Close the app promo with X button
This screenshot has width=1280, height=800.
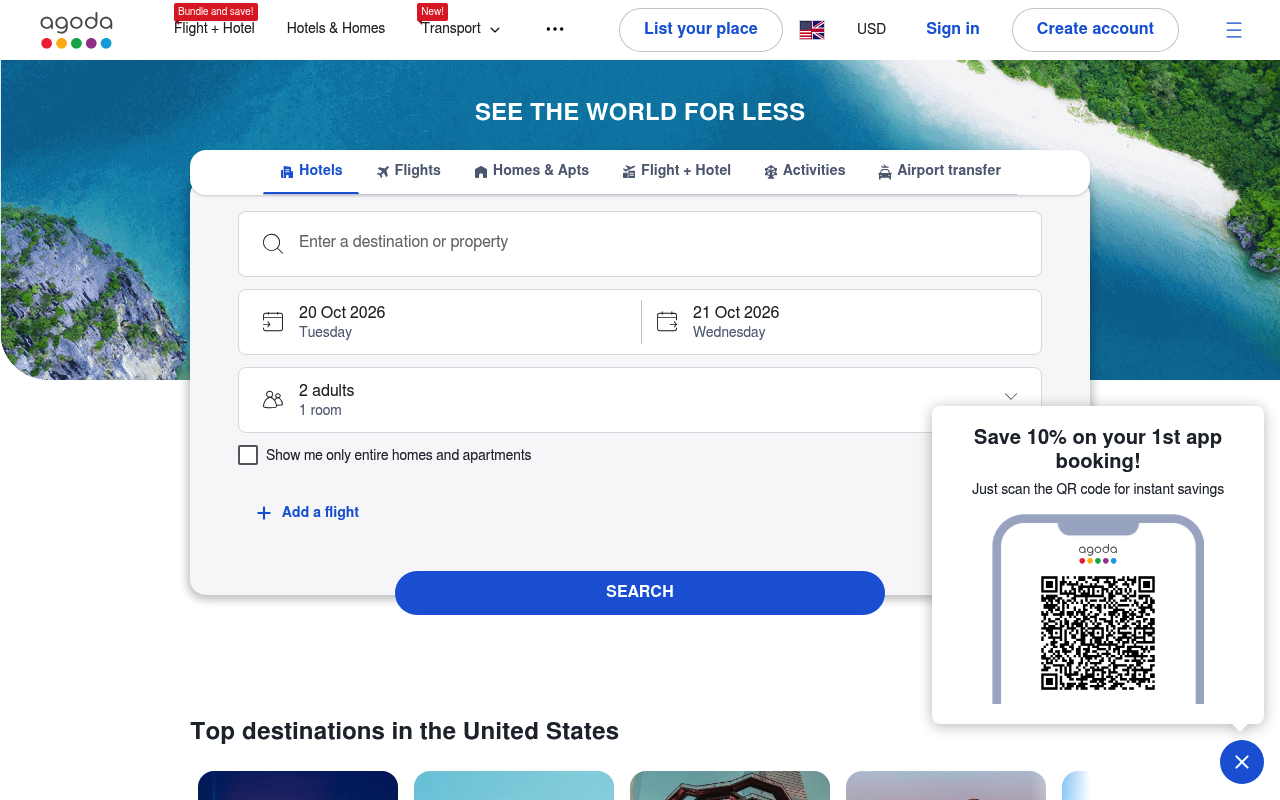coord(1242,762)
